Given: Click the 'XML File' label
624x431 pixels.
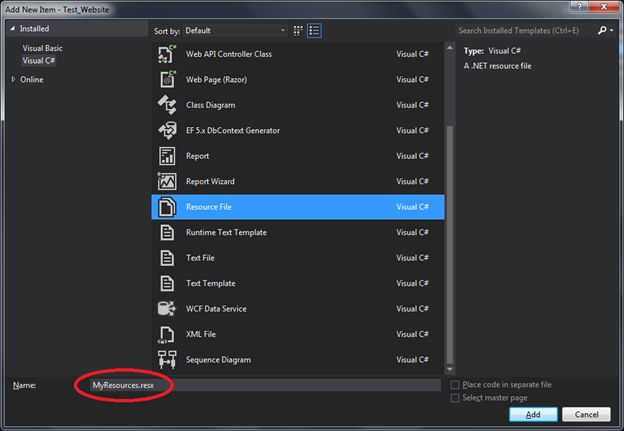Looking at the screenshot, I should pos(201,334).
